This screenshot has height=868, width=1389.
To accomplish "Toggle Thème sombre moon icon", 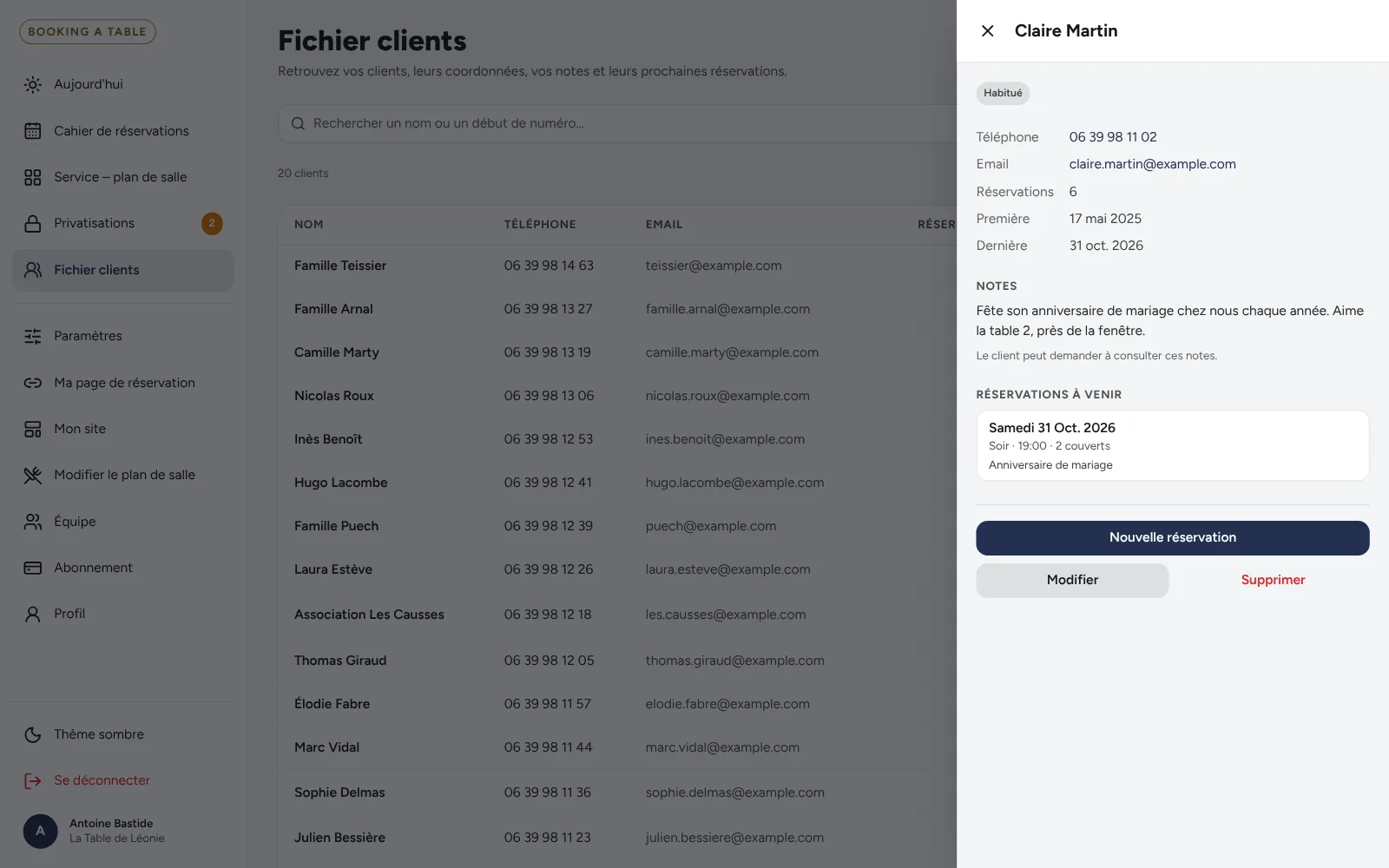I will [x=33, y=734].
